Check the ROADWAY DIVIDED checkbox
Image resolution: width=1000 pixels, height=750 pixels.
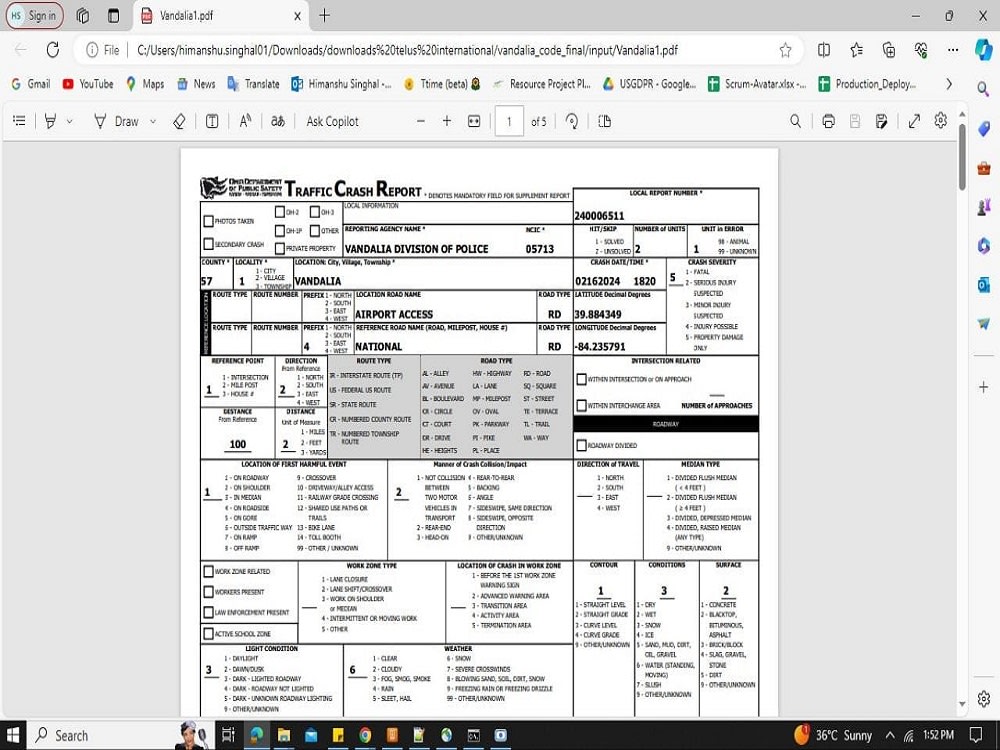click(582, 445)
